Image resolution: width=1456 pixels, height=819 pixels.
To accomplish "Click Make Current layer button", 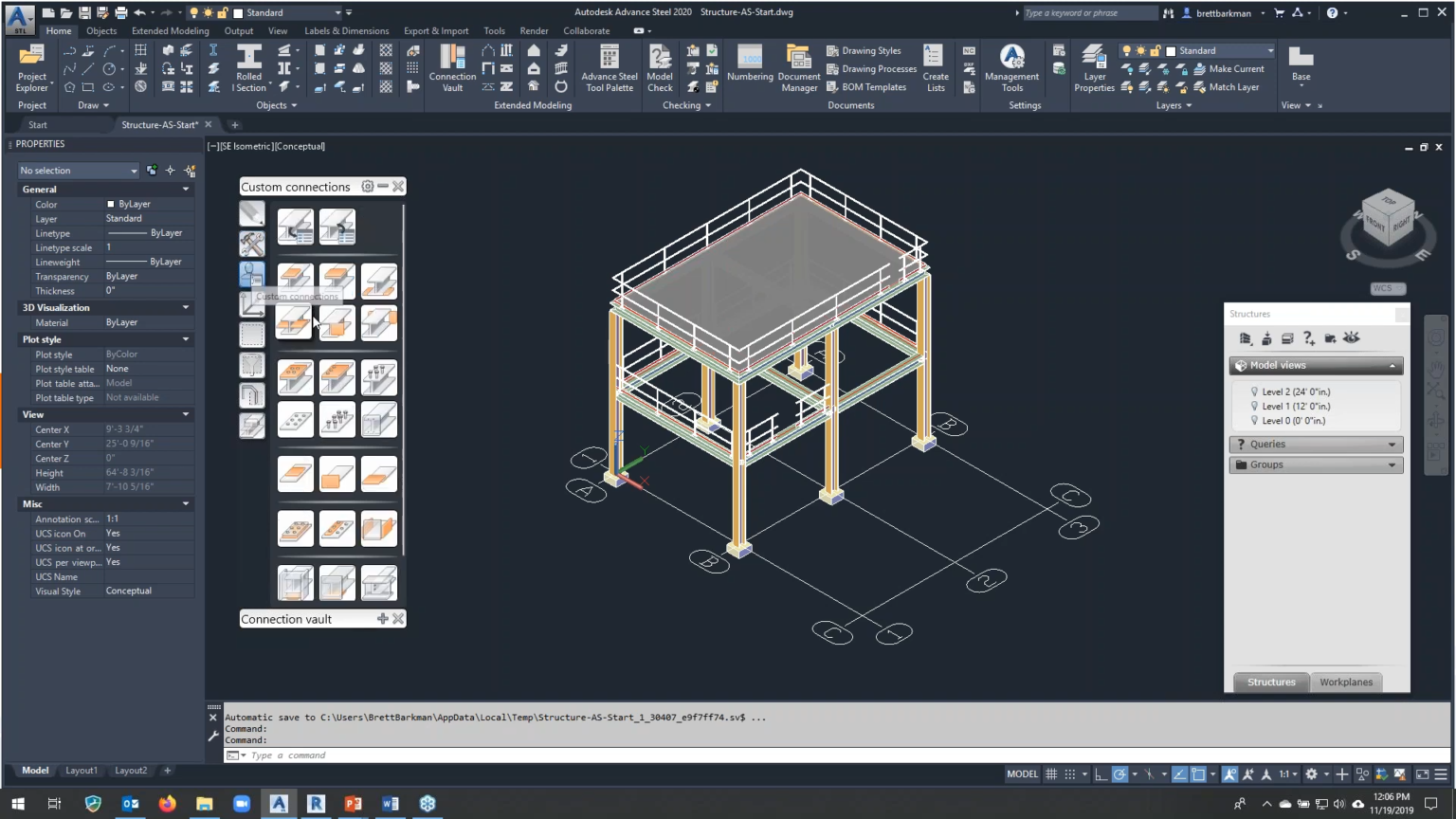I will (1228, 69).
